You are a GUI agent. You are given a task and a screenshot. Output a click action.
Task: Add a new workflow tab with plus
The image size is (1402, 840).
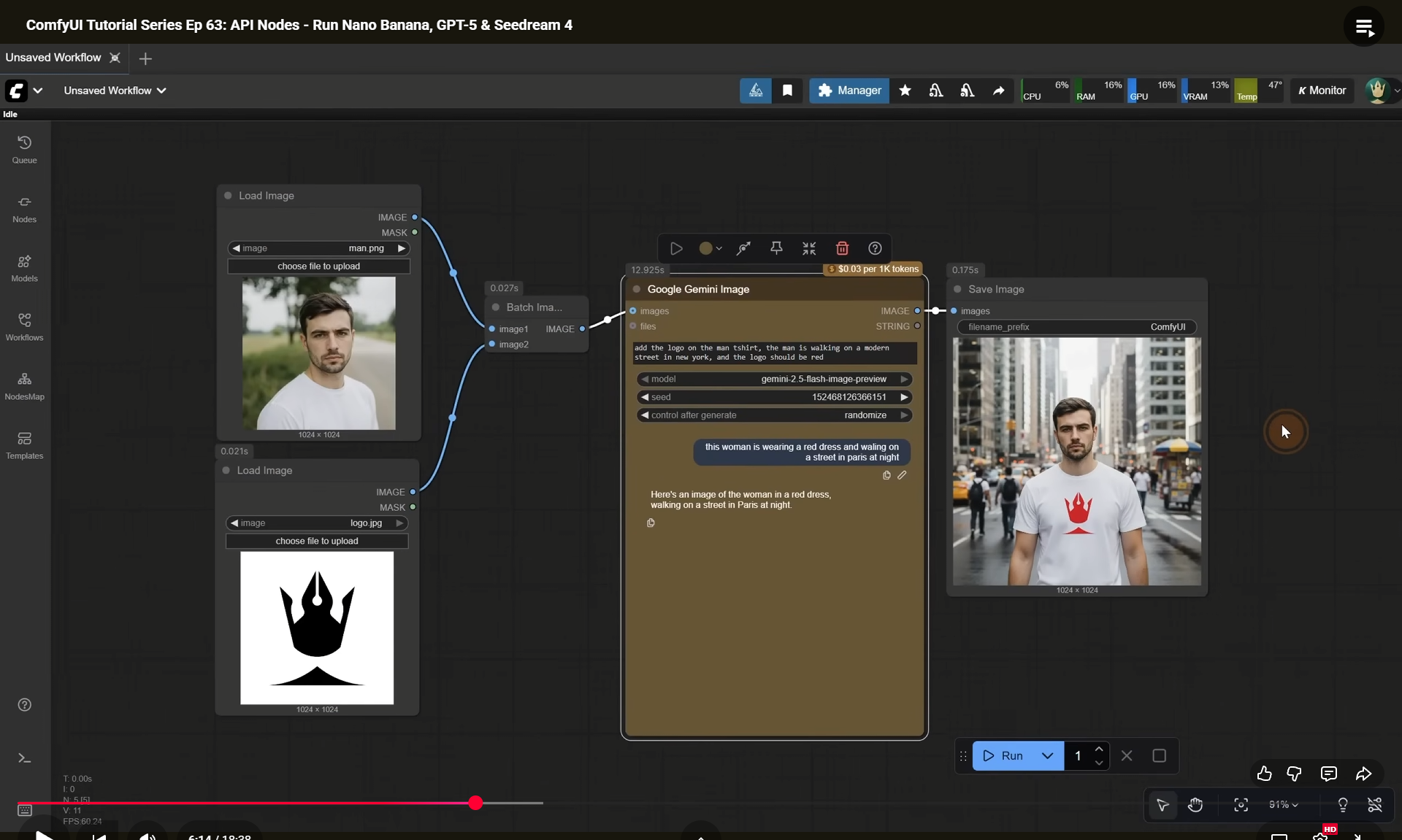[x=145, y=58]
